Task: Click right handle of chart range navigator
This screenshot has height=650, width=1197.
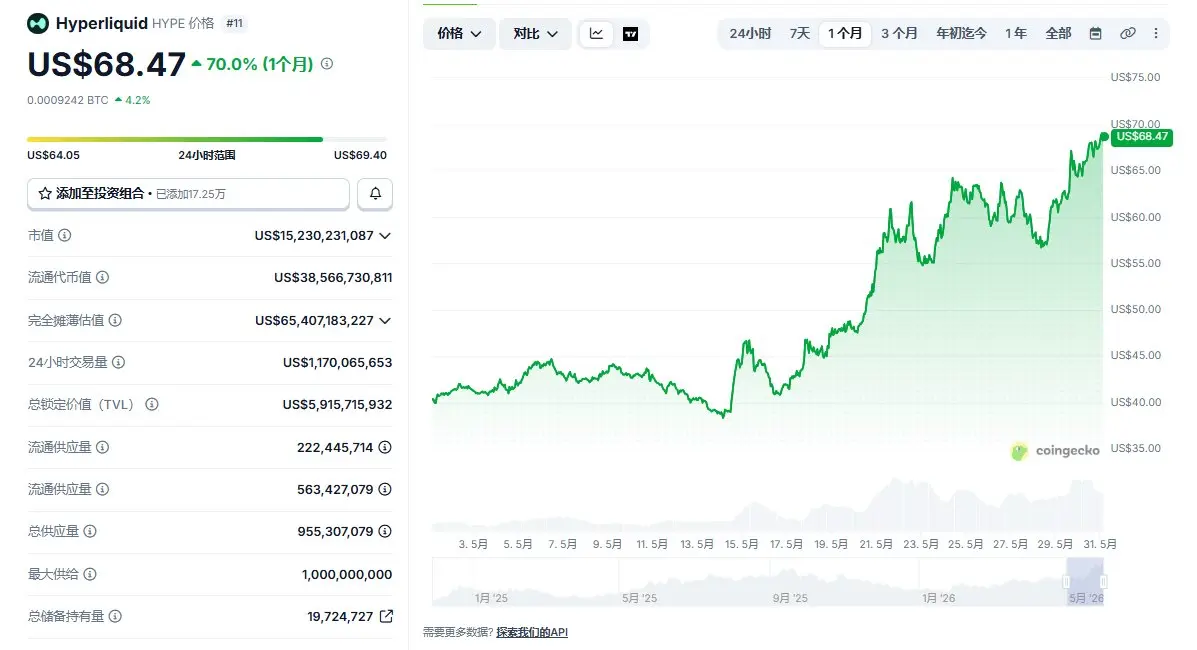Action: 1103,582
